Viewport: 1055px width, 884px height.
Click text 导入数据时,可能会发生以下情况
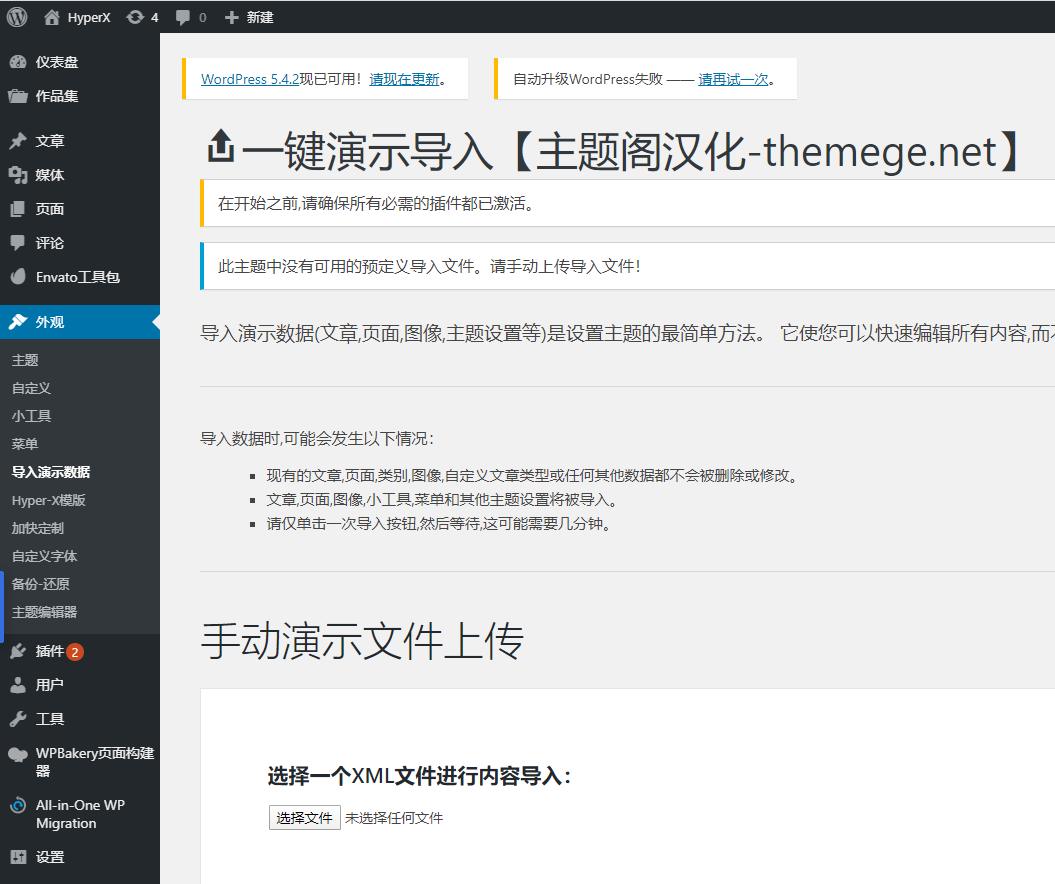tap(317, 439)
